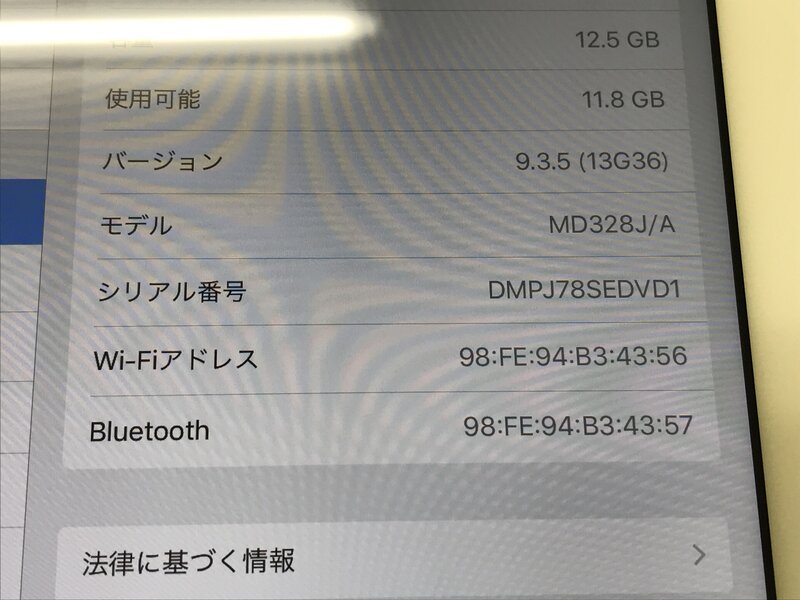Tap the sidebar row beside the Bluetooth entry
The height and width of the screenshot is (600, 800).
pos(14,417)
